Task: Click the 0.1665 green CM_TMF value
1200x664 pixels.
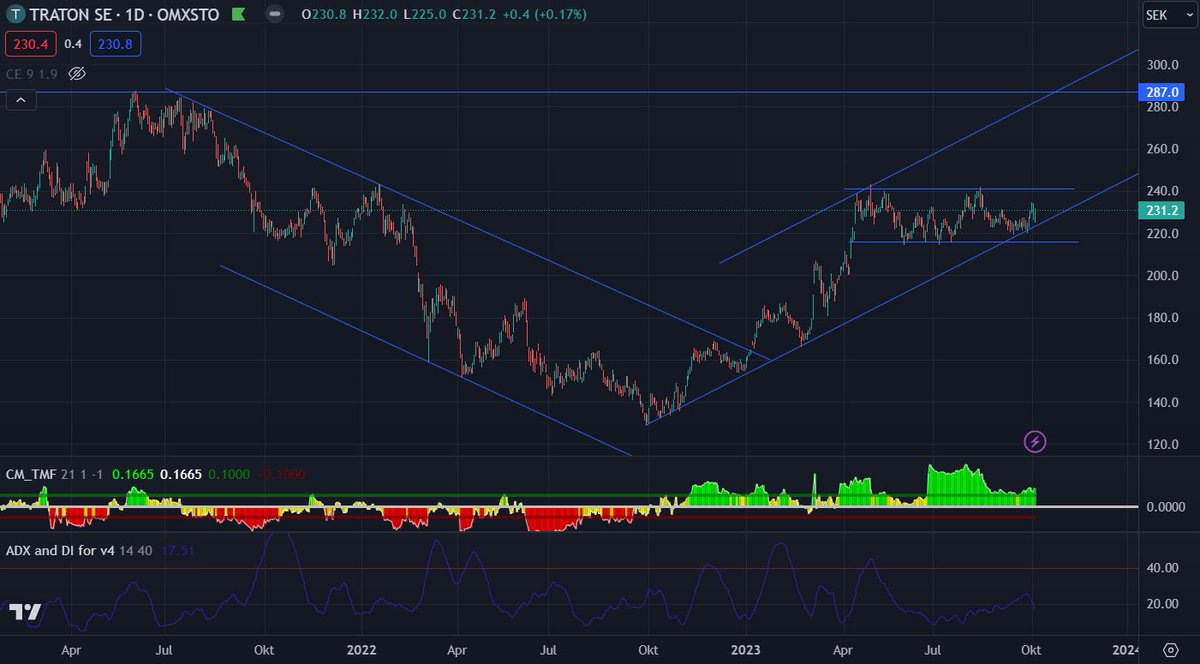Action: pos(133,474)
